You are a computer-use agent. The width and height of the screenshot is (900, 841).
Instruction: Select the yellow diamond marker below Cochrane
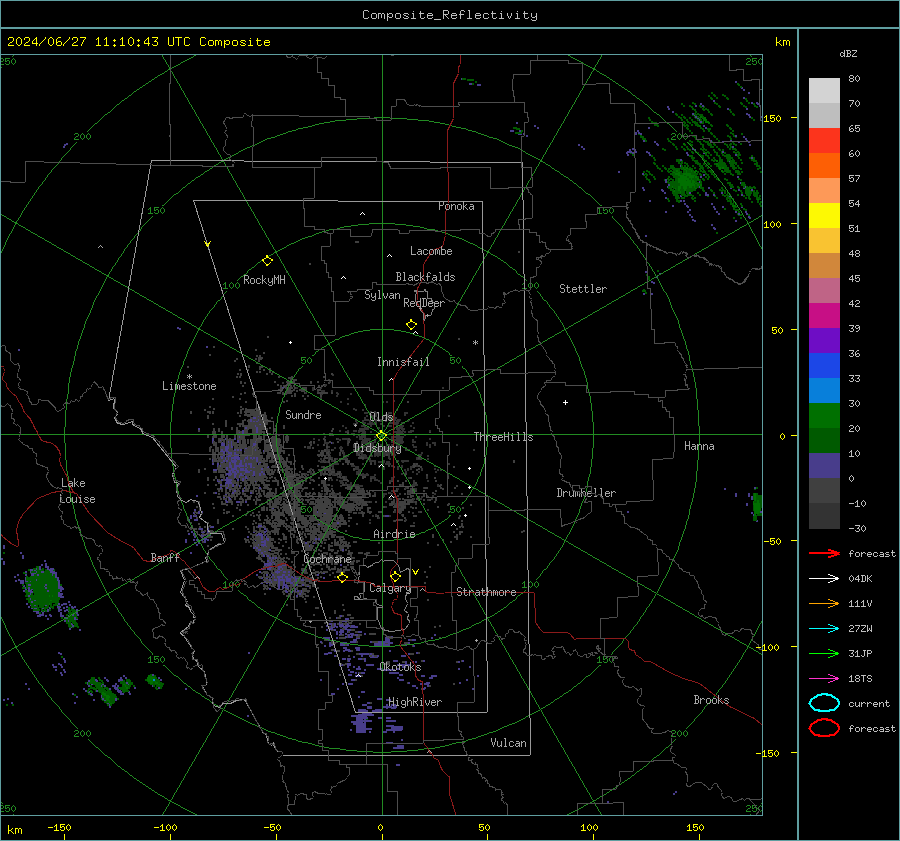[x=343, y=577]
